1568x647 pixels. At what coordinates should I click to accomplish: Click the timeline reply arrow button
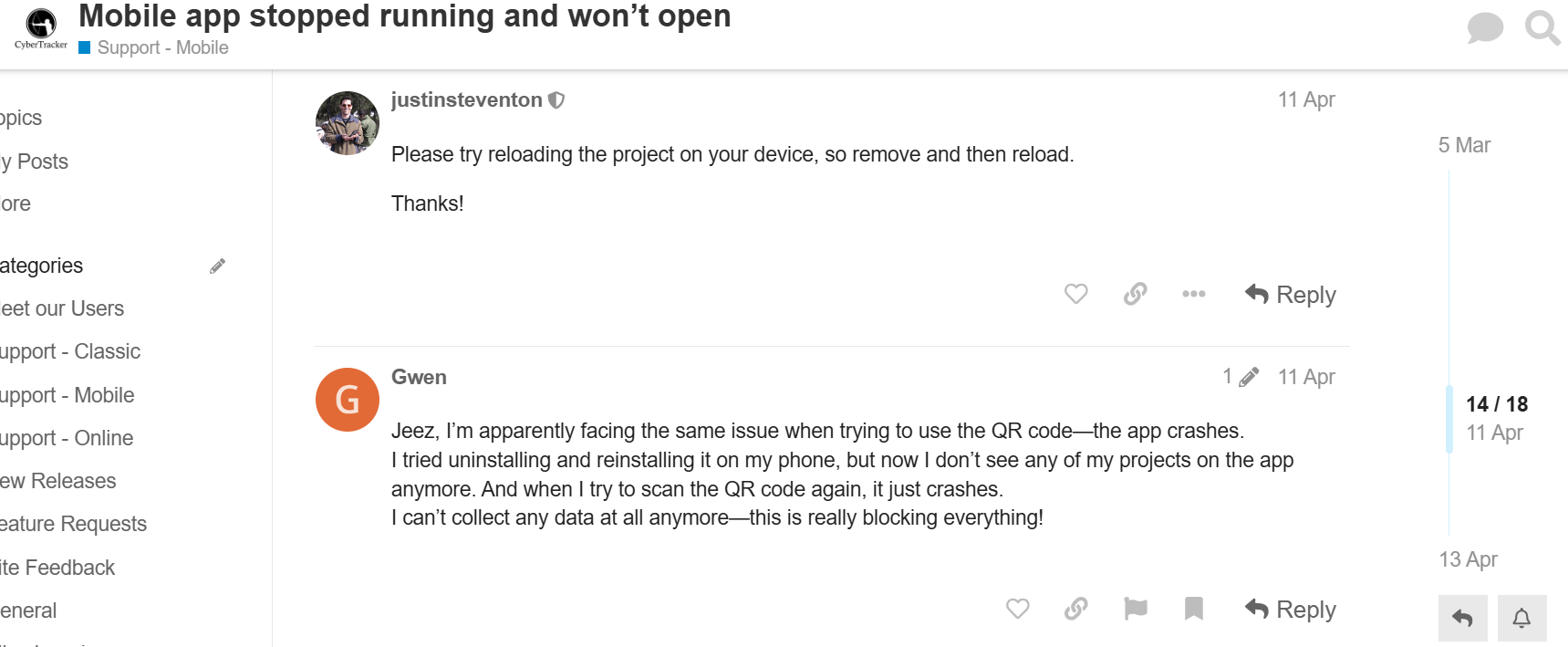click(1463, 618)
